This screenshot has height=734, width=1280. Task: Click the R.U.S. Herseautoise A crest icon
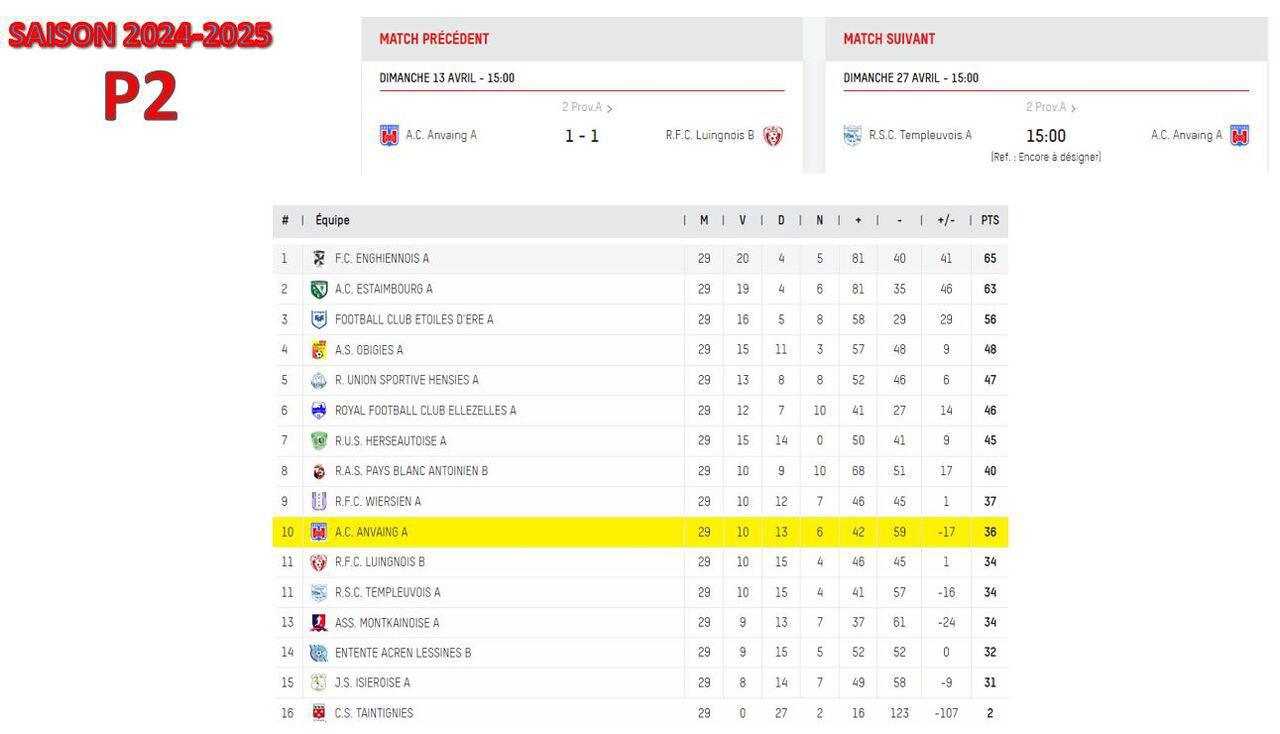(319, 441)
